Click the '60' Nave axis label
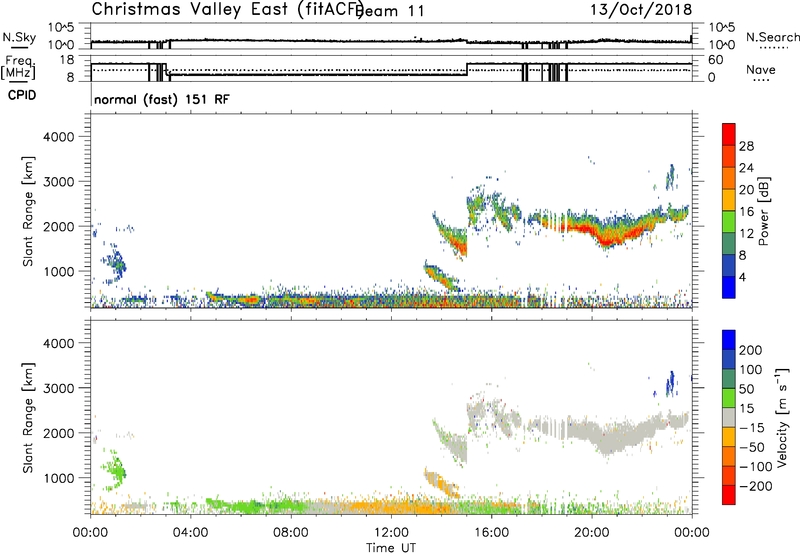This screenshot has width=800, height=554. coord(716,60)
